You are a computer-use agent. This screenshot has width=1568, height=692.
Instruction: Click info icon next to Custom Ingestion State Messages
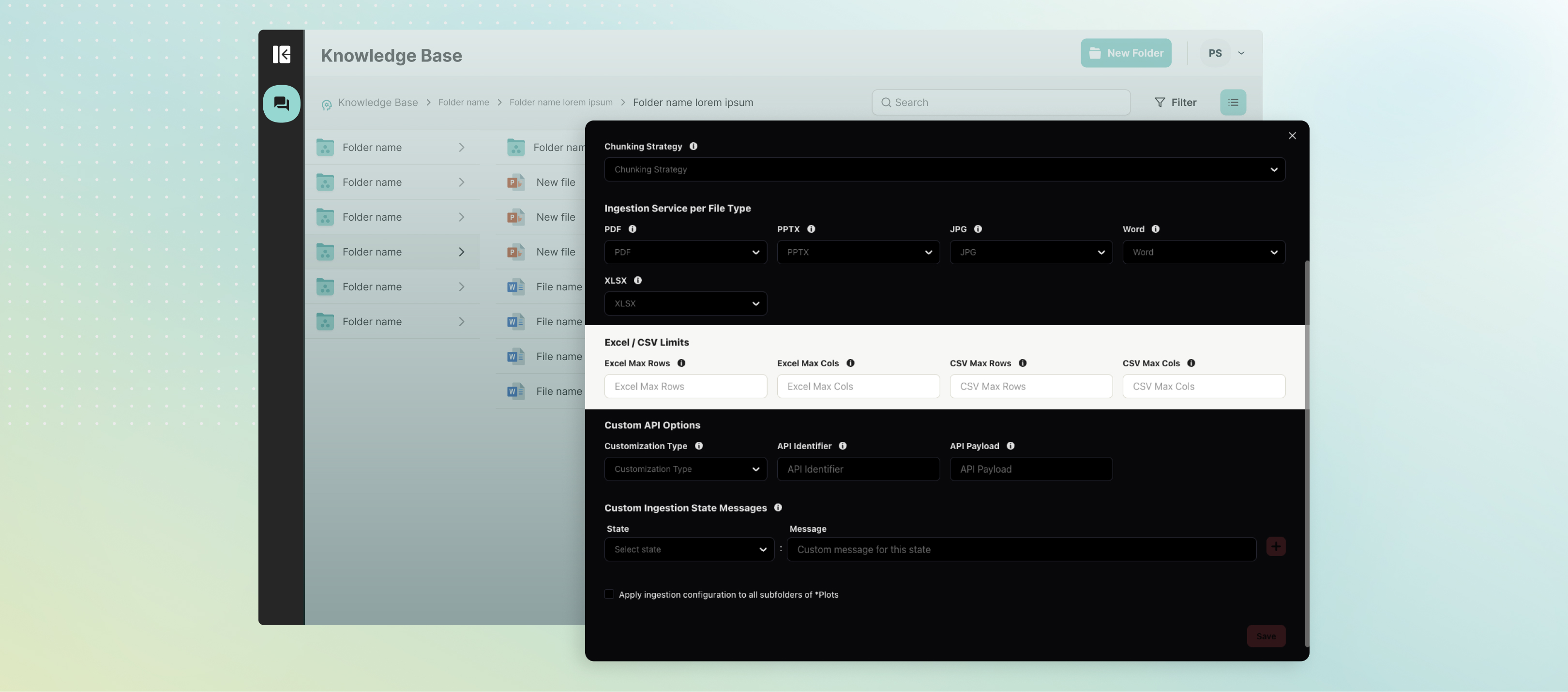click(x=778, y=508)
